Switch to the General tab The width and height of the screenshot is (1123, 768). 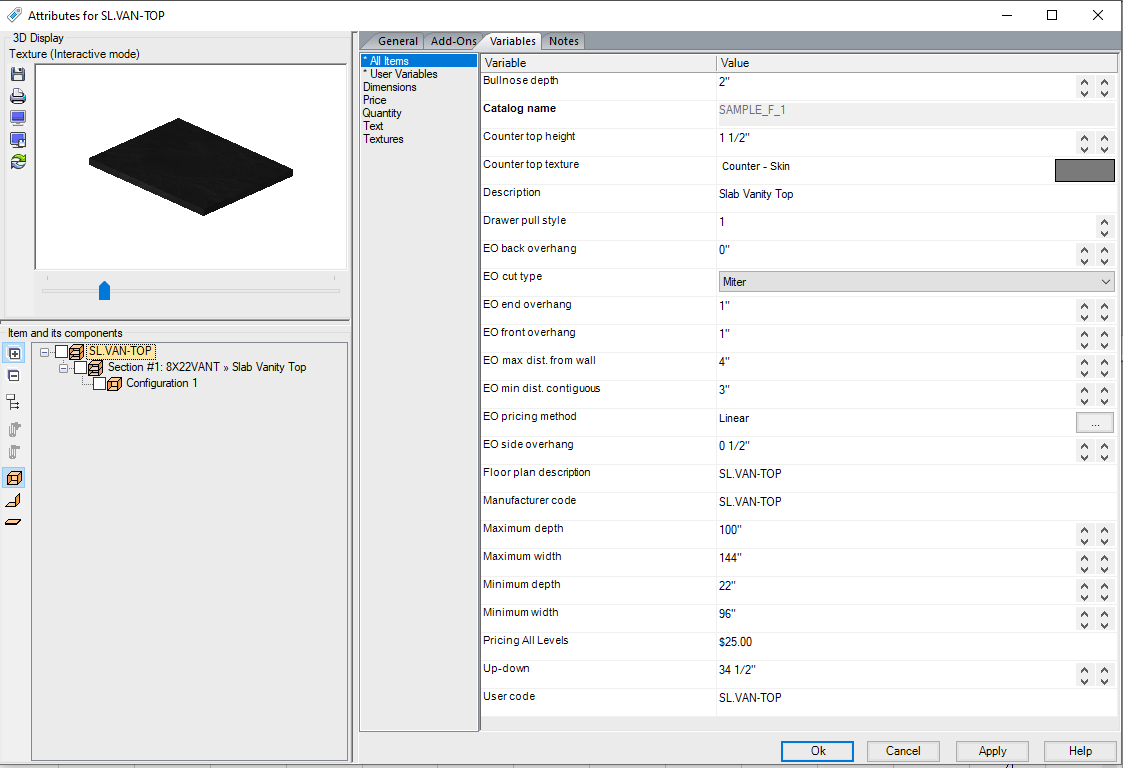pos(397,41)
